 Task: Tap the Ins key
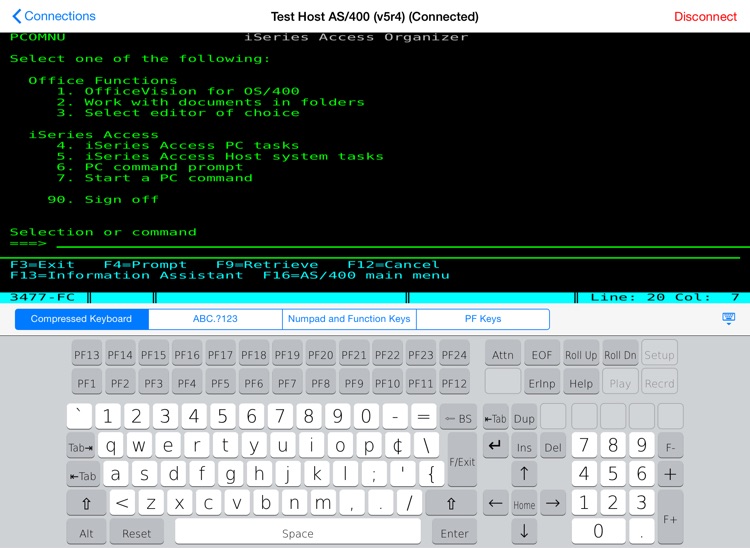pyautogui.click(x=524, y=447)
